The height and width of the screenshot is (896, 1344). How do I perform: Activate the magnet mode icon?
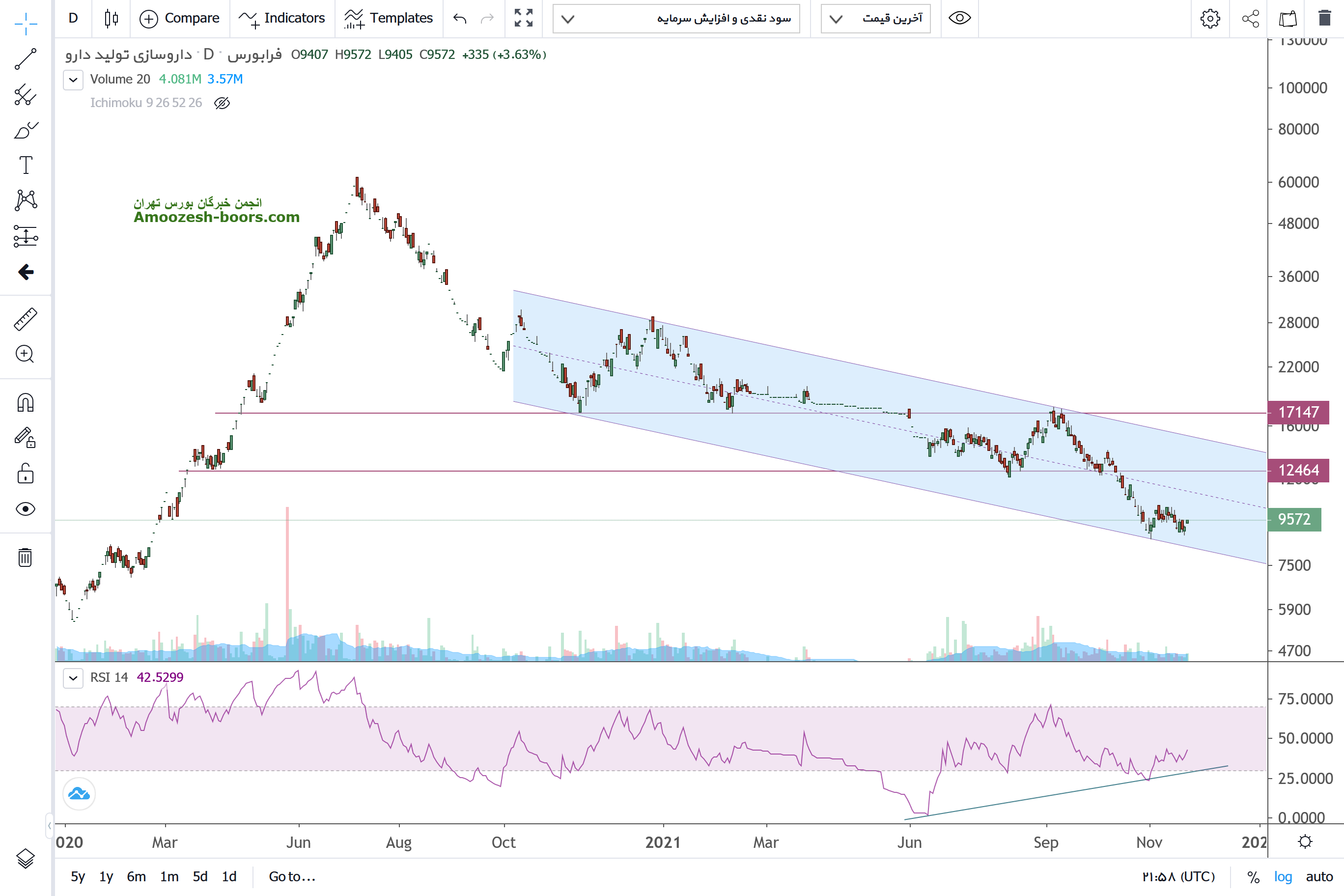tap(25, 403)
